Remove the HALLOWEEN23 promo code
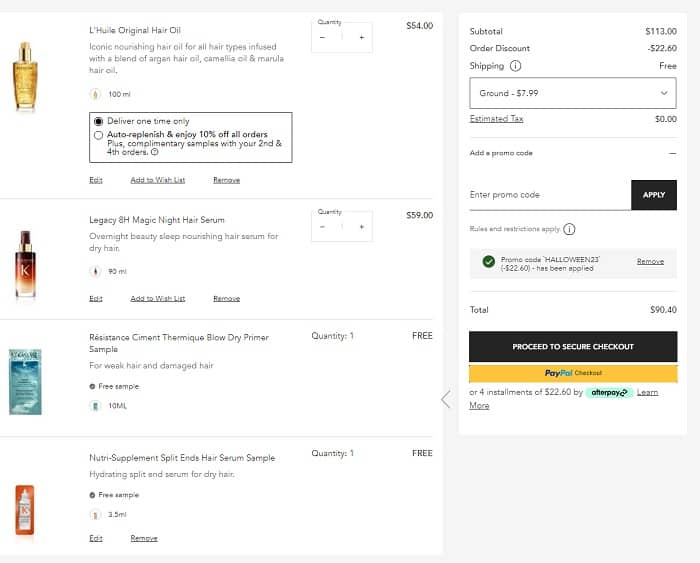The image size is (700, 563). [x=650, y=261]
